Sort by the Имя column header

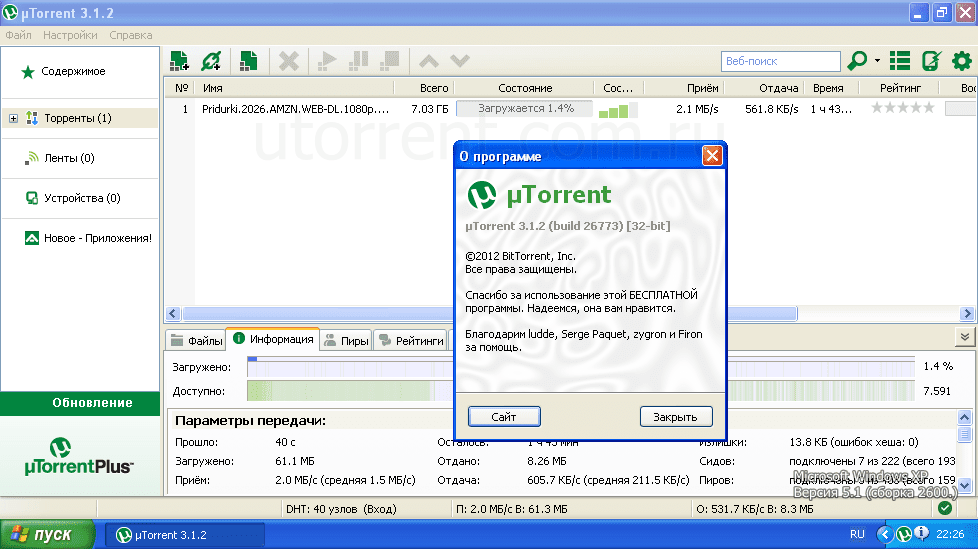[294, 88]
